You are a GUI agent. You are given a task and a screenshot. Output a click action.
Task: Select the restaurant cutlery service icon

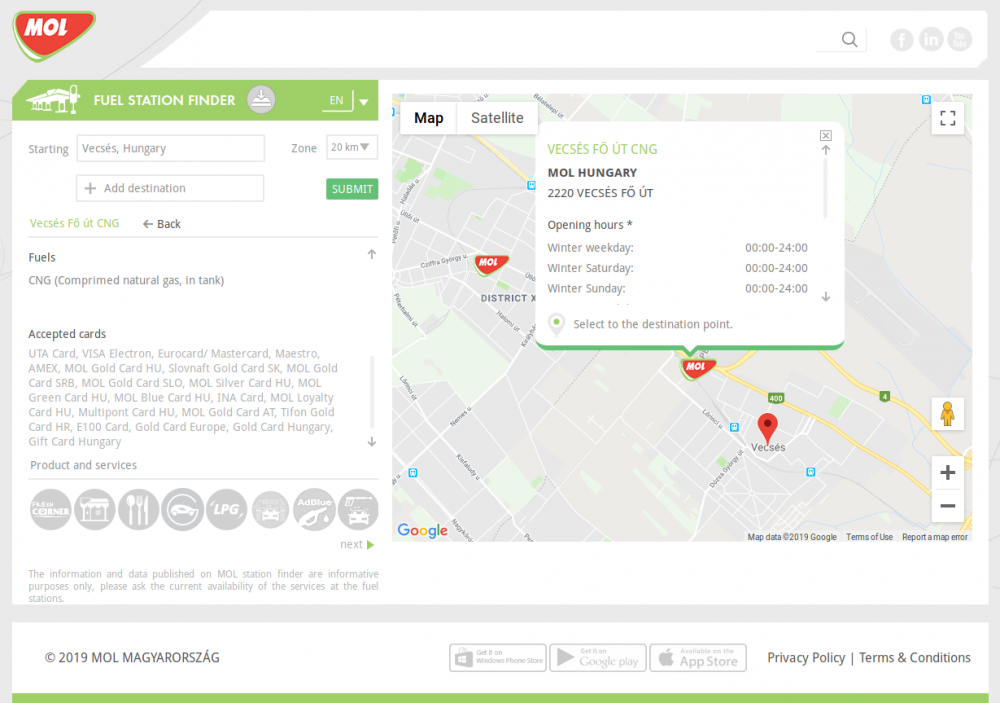click(x=138, y=510)
